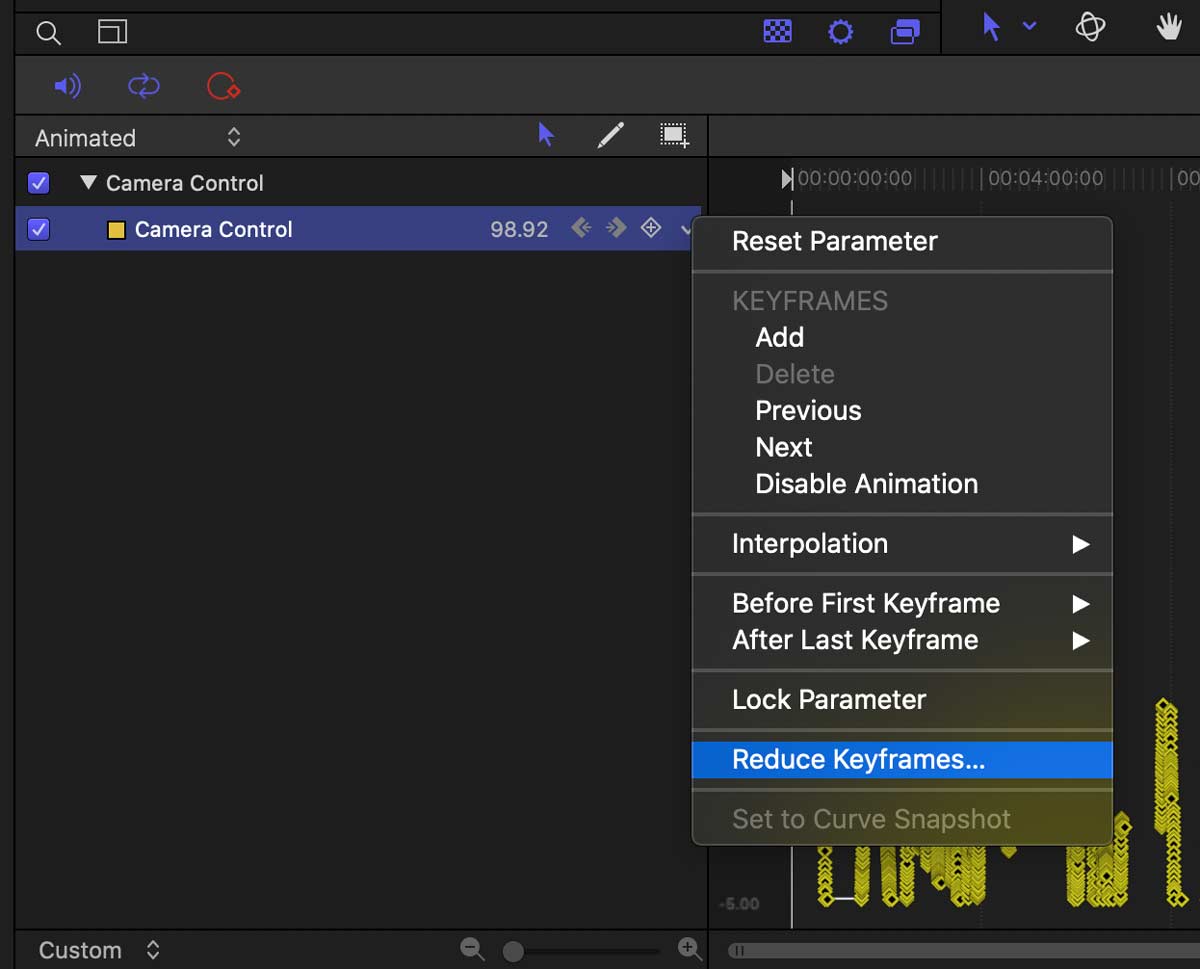Select Reduce Keyframes… menu item
The image size is (1200, 969).
point(902,759)
